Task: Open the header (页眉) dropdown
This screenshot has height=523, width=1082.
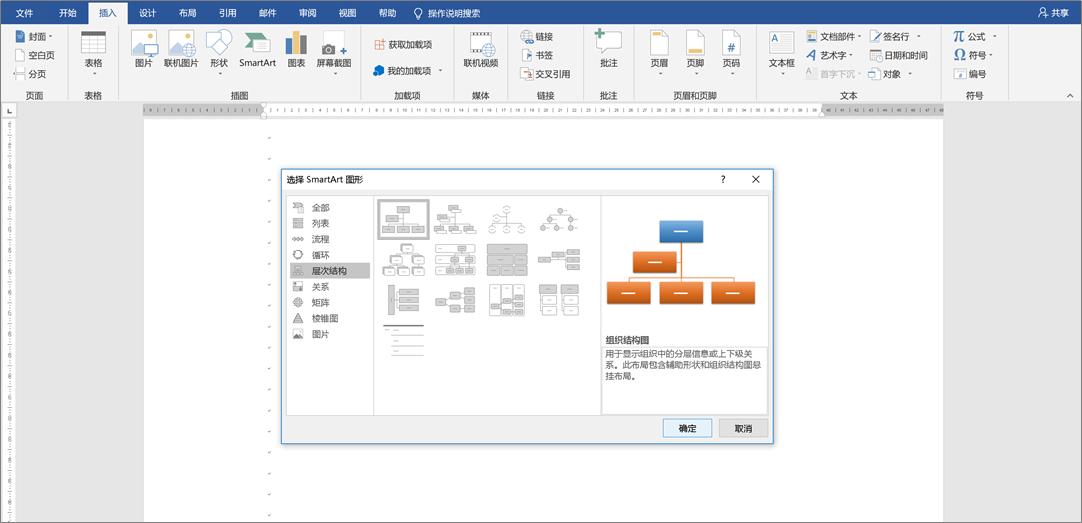Action: pos(659,54)
